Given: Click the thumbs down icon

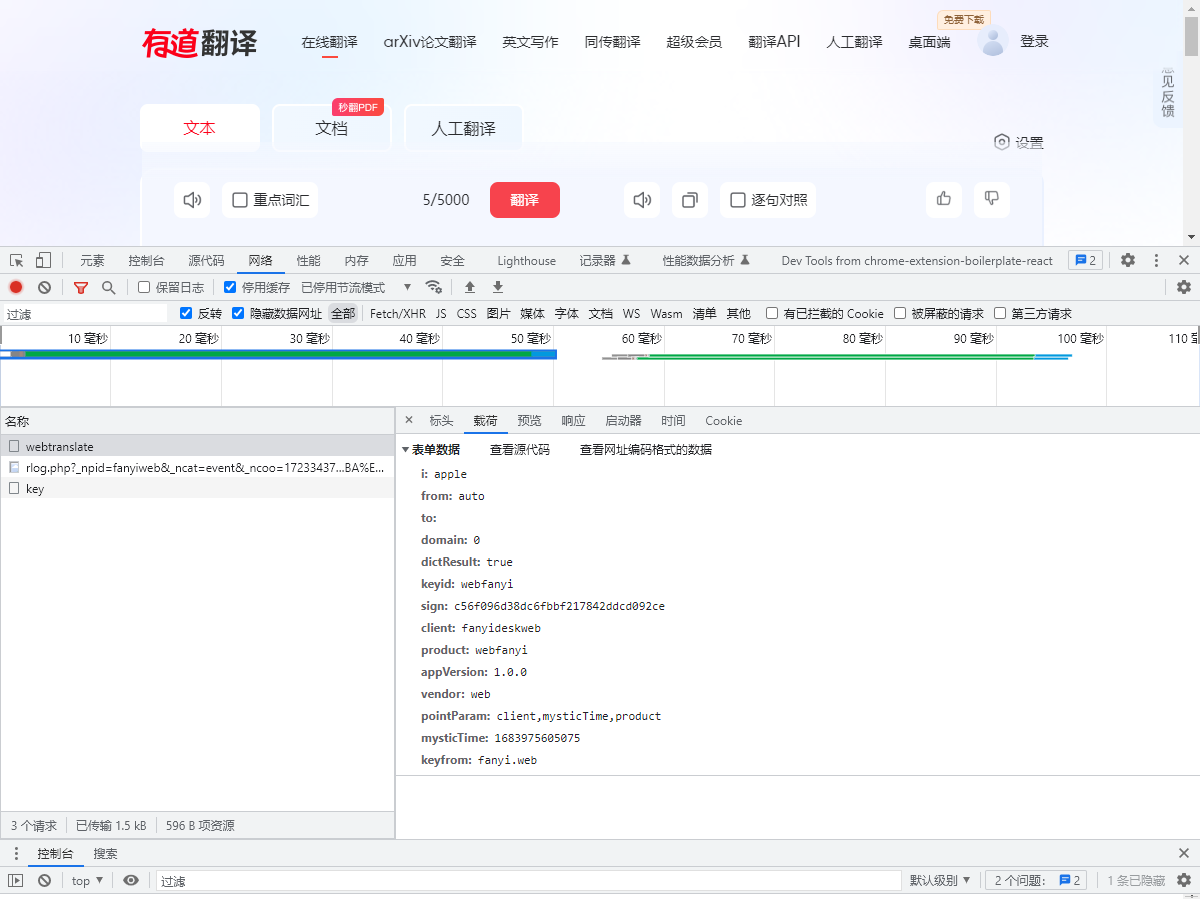Looking at the screenshot, I should click(x=991, y=199).
